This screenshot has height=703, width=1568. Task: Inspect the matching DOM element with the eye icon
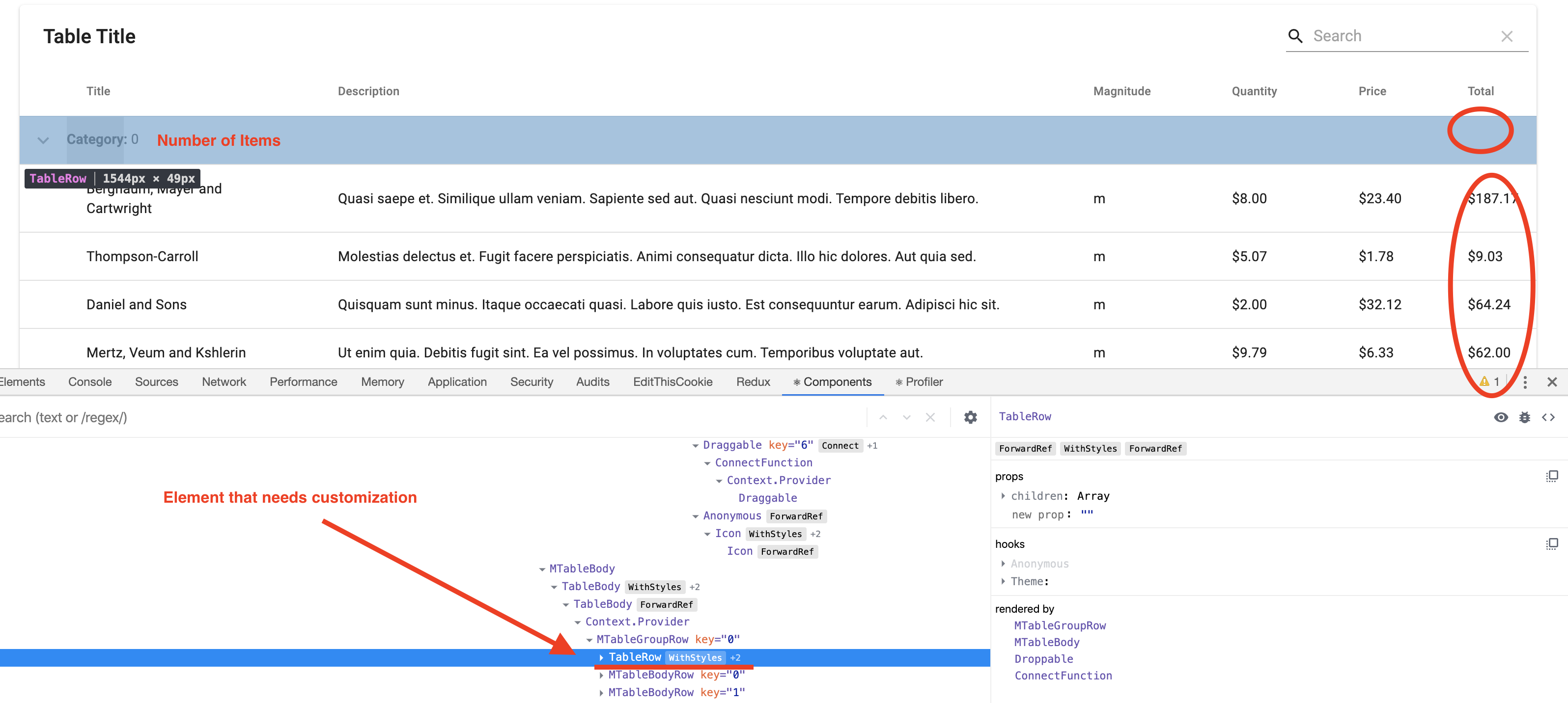[x=1501, y=417]
